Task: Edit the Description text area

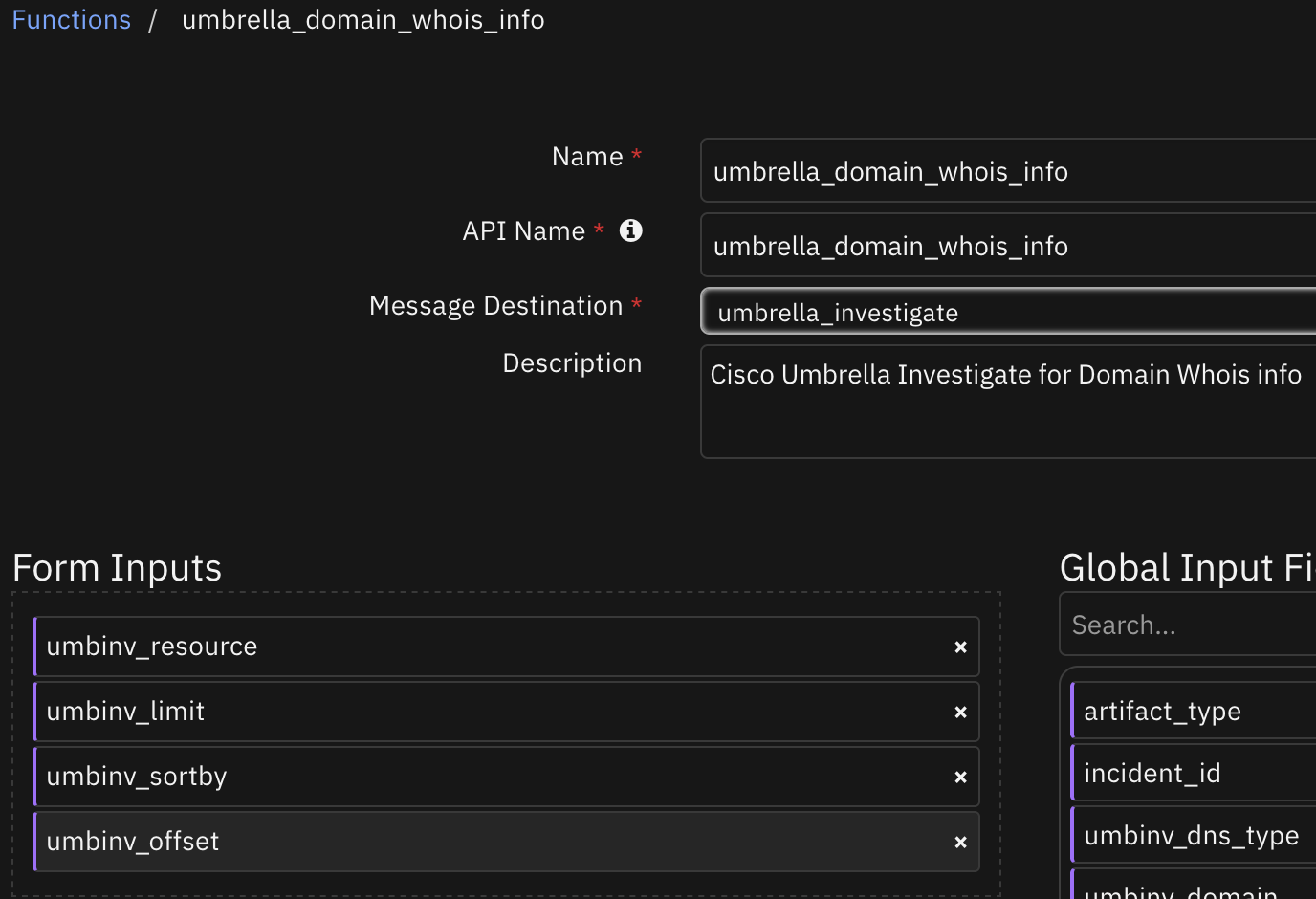Action: tap(1008, 402)
